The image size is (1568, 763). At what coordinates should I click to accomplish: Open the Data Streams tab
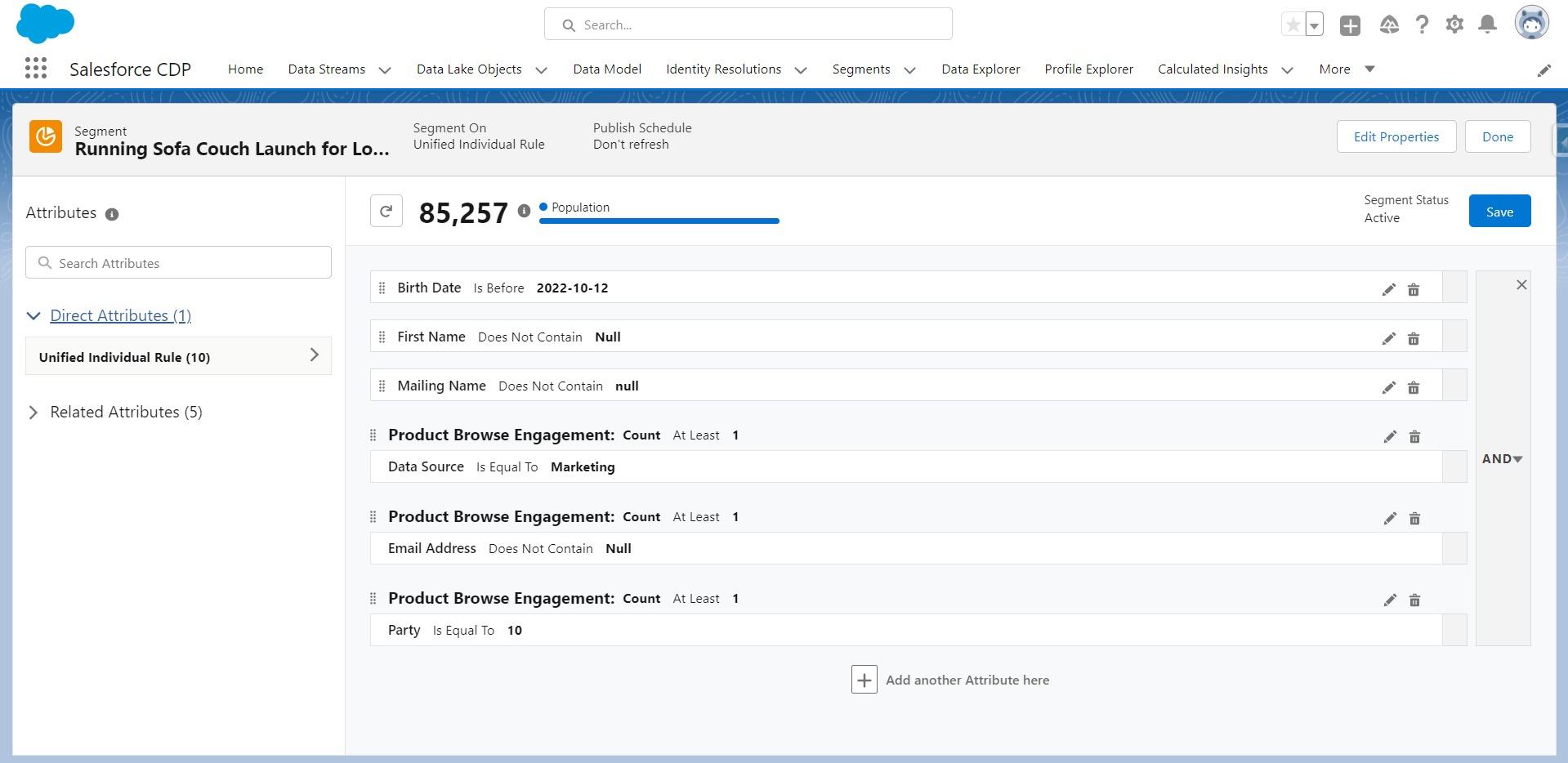tap(326, 69)
